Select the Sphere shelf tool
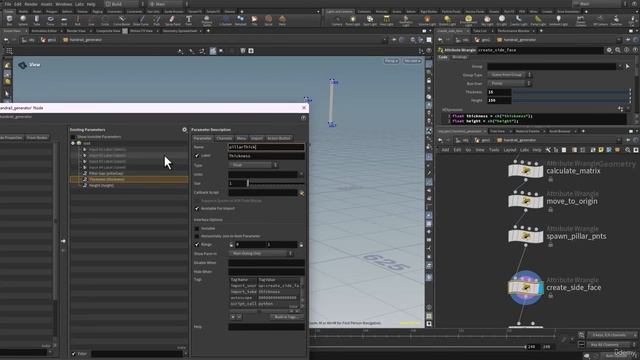 (x=23, y=20)
